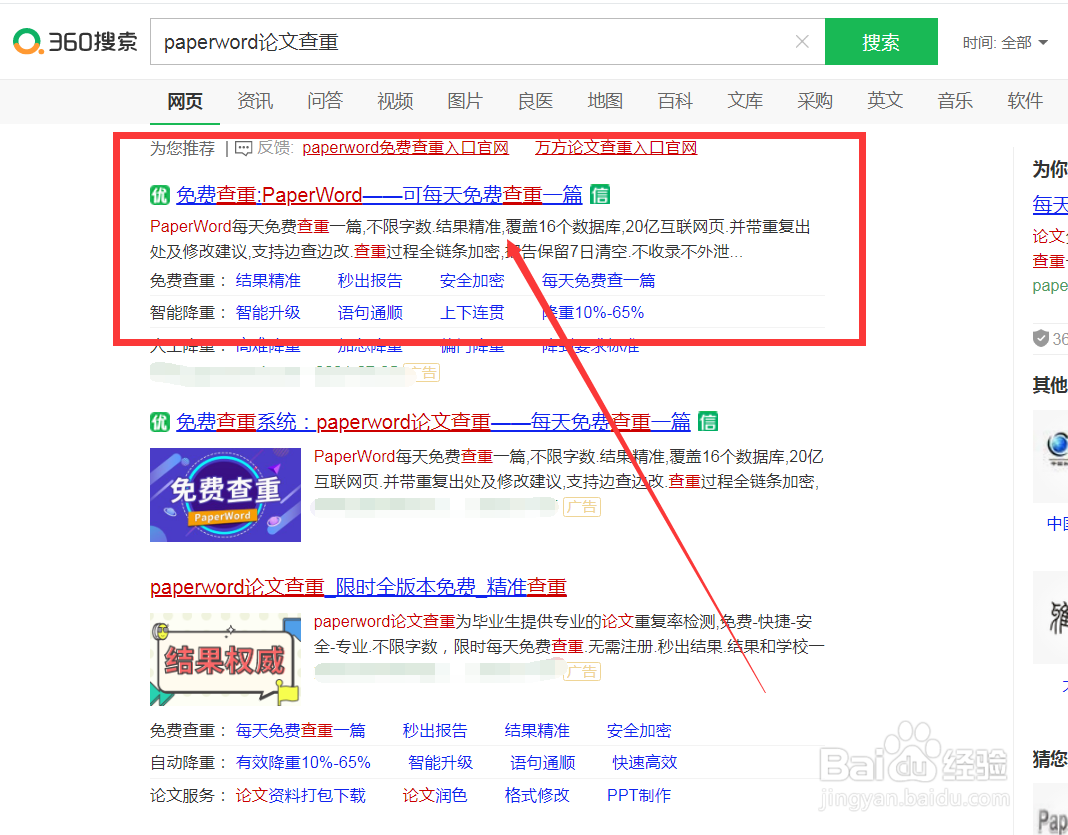This screenshot has width=1068, height=835.
Task: Switch to the 视频 tab
Action: pyautogui.click(x=395, y=101)
